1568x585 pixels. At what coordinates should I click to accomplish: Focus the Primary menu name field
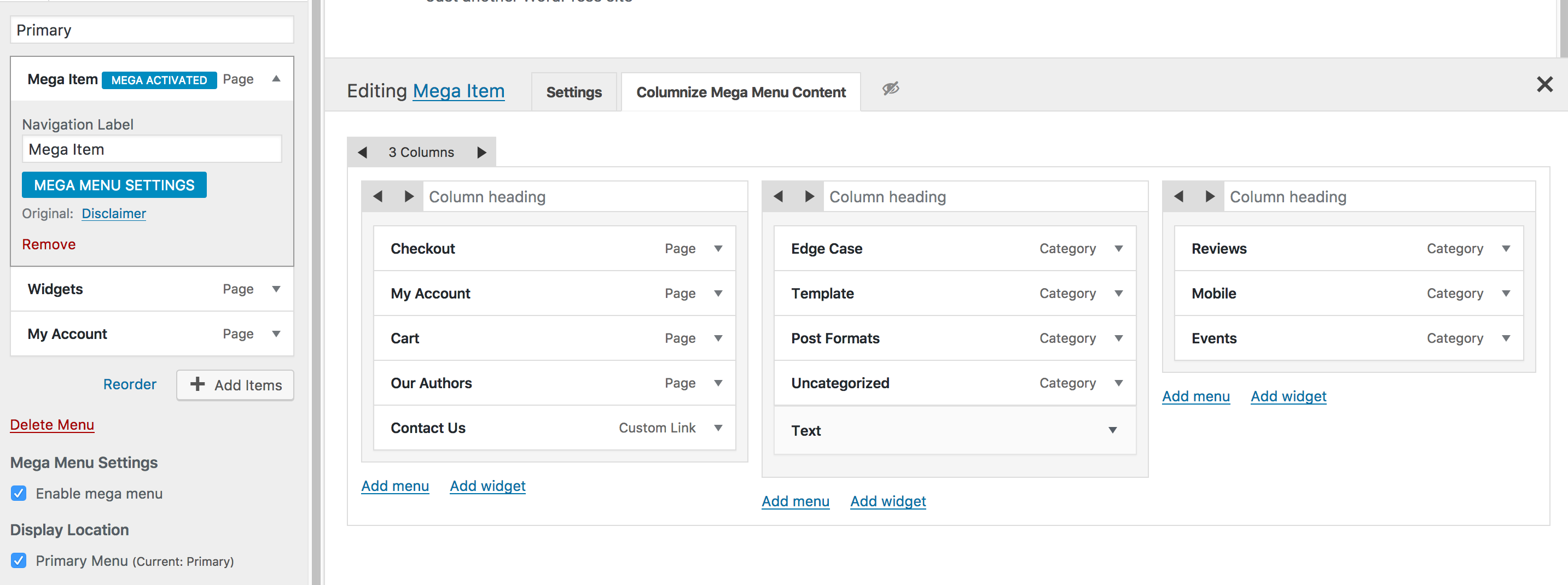pos(152,30)
